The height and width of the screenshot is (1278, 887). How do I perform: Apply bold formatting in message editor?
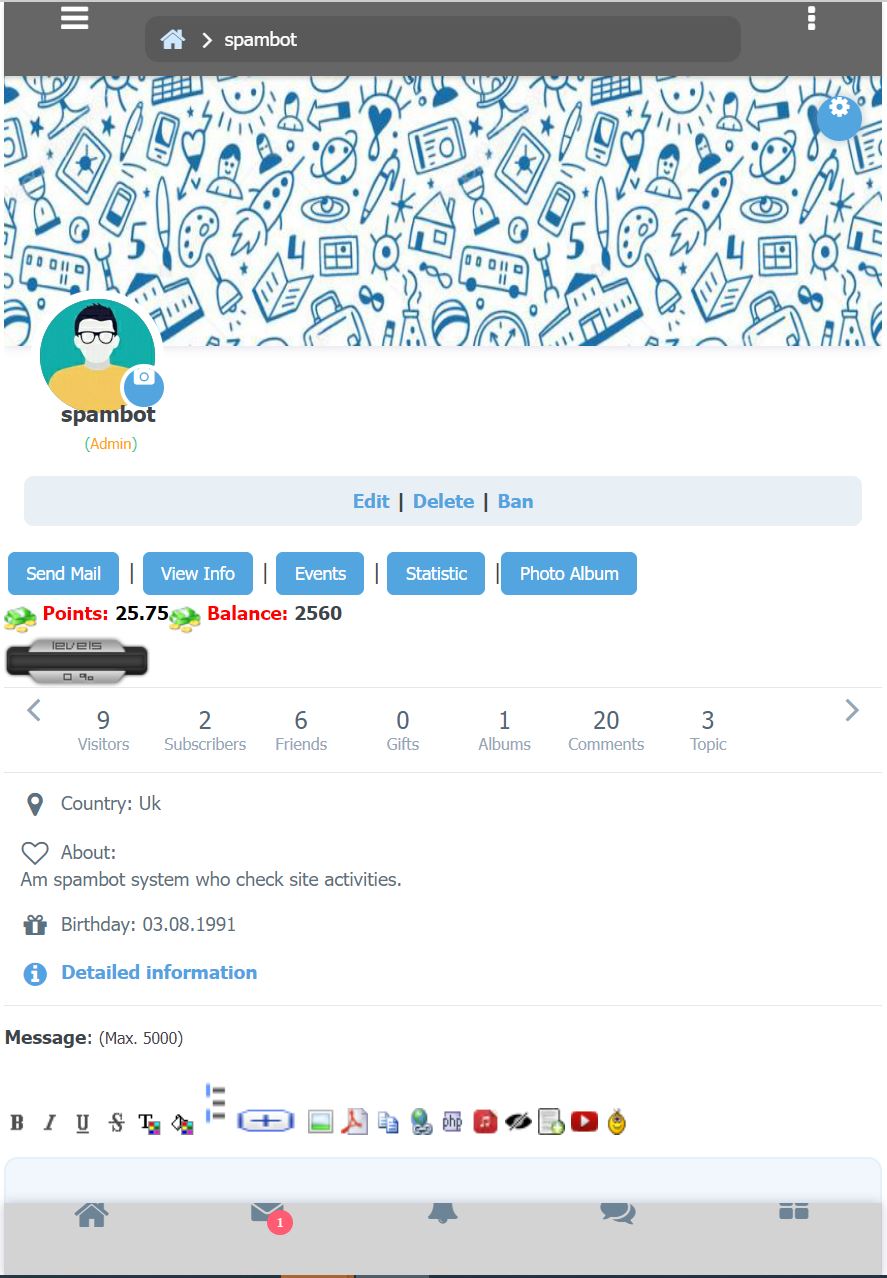pos(17,1123)
